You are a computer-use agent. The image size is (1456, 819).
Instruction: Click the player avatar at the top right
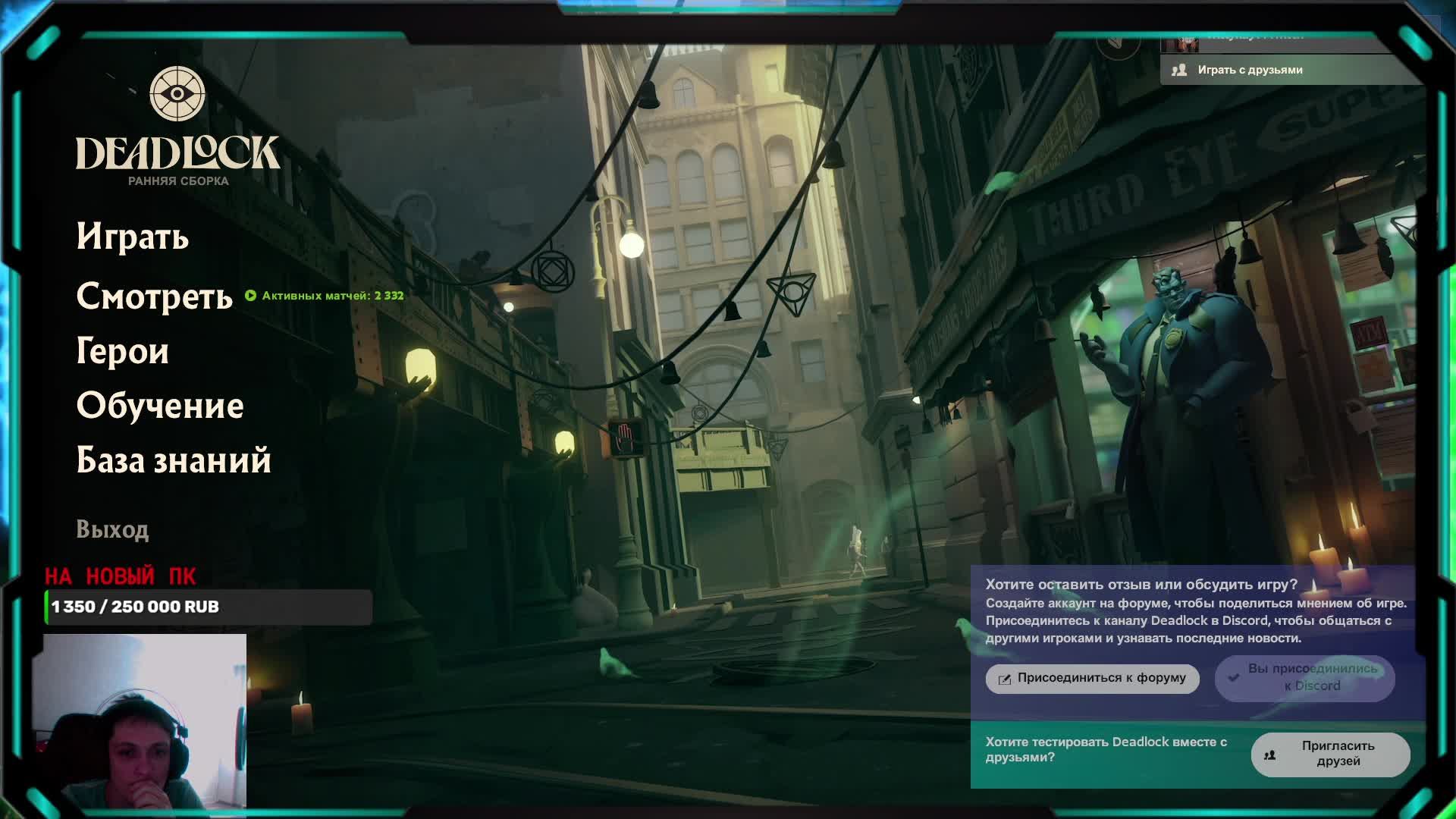[1181, 42]
